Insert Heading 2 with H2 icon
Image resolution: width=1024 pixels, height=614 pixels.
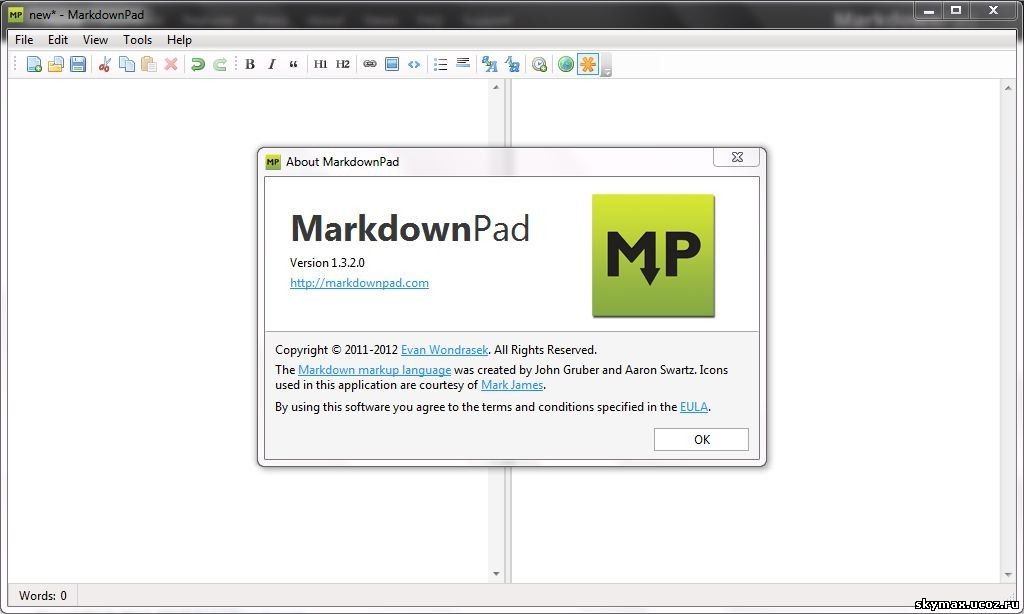343,64
